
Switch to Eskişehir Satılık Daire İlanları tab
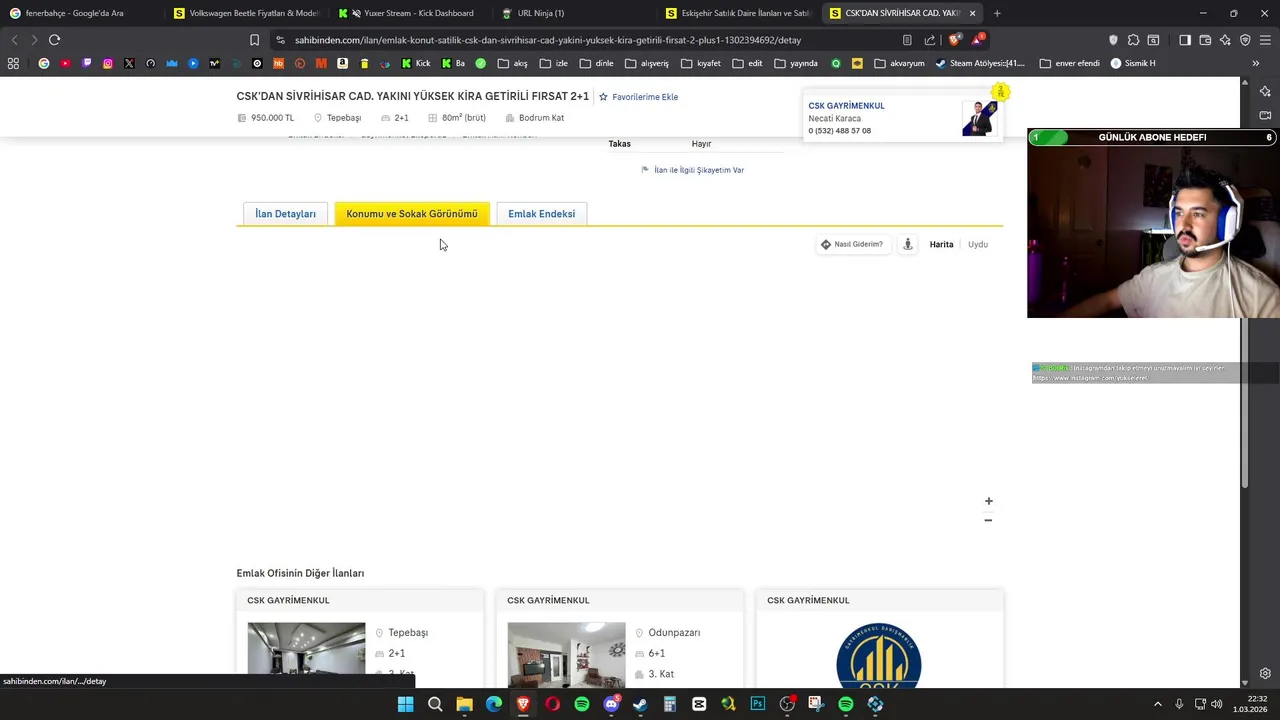[x=740, y=13]
